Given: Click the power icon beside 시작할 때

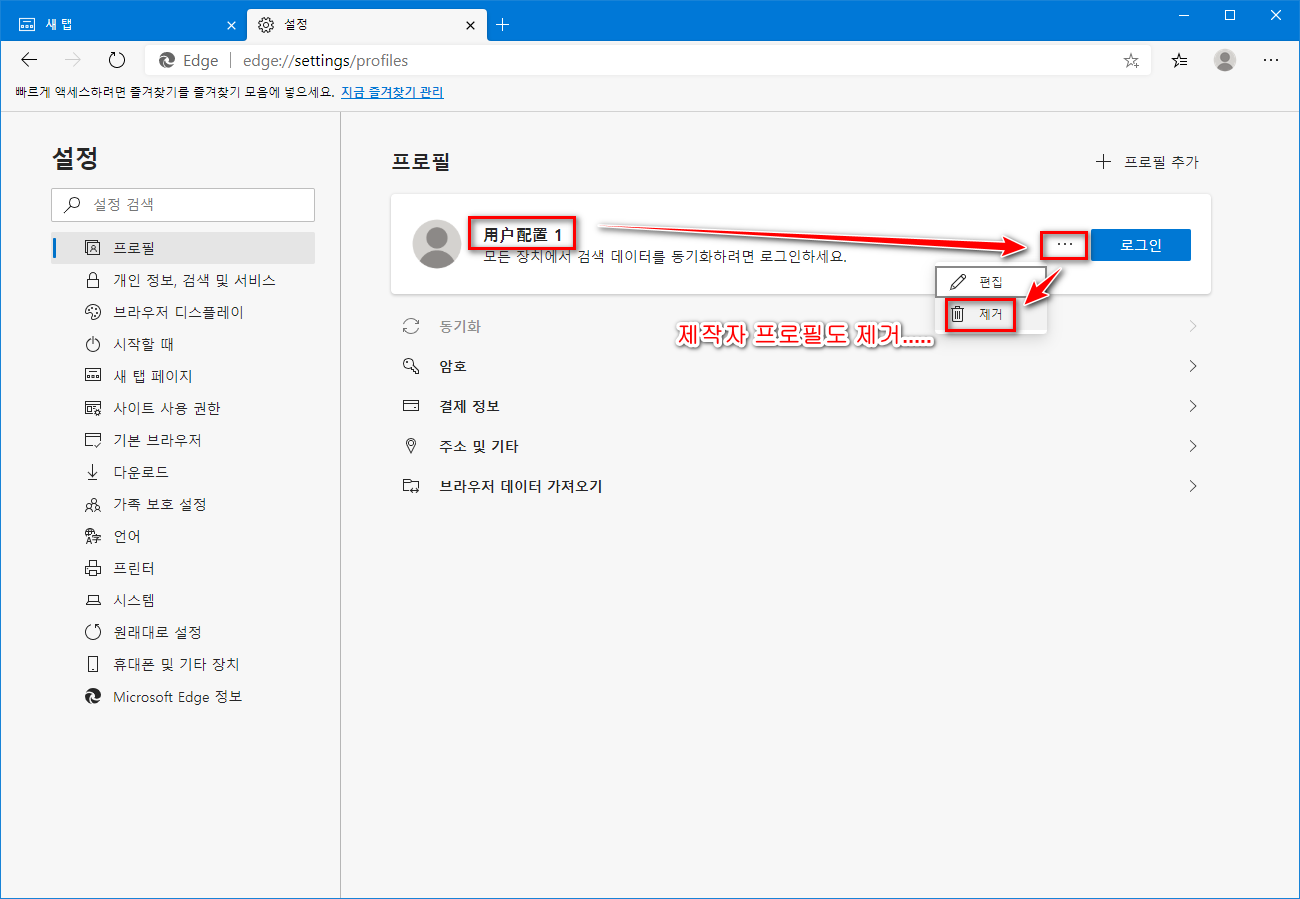Looking at the screenshot, I should [x=93, y=344].
